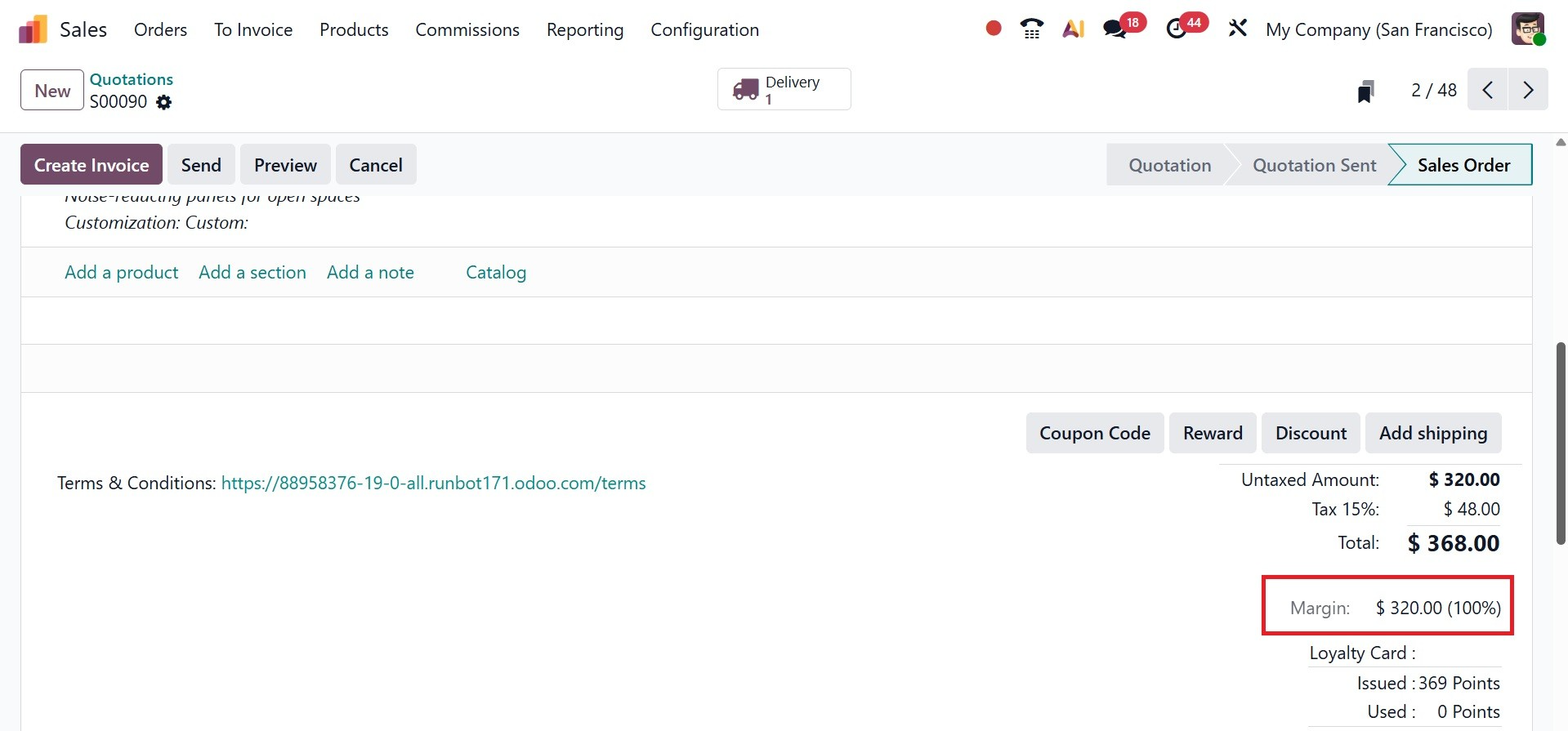Open the Sales app home icon
Viewport: 1568px width, 731px height.
pyautogui.click(x=33, y=29)
